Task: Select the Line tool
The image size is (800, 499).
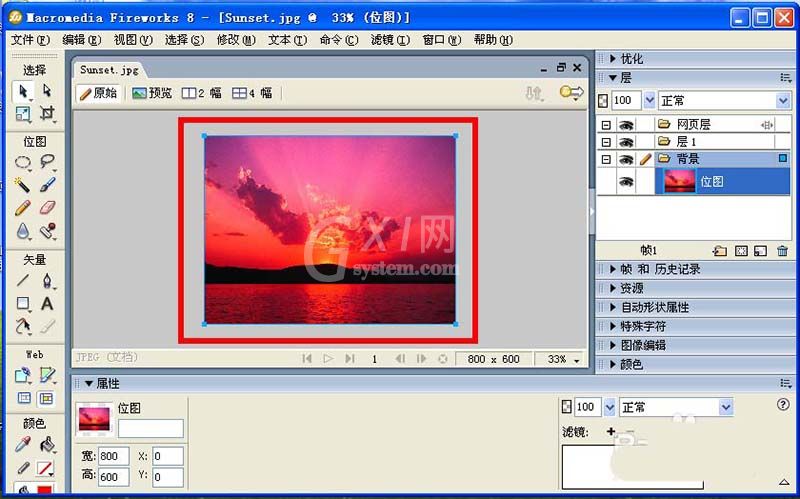Action: pyautogui.click(x=23, y=280)
